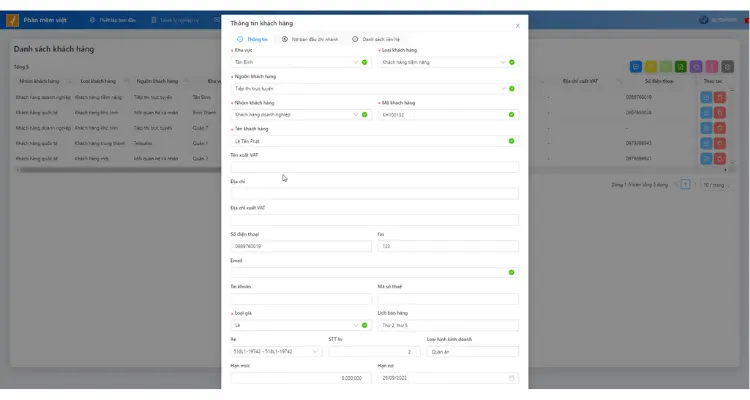Click page 1 in the pagination
Viewport: 750px width, 400px height.
coord(685,185)
